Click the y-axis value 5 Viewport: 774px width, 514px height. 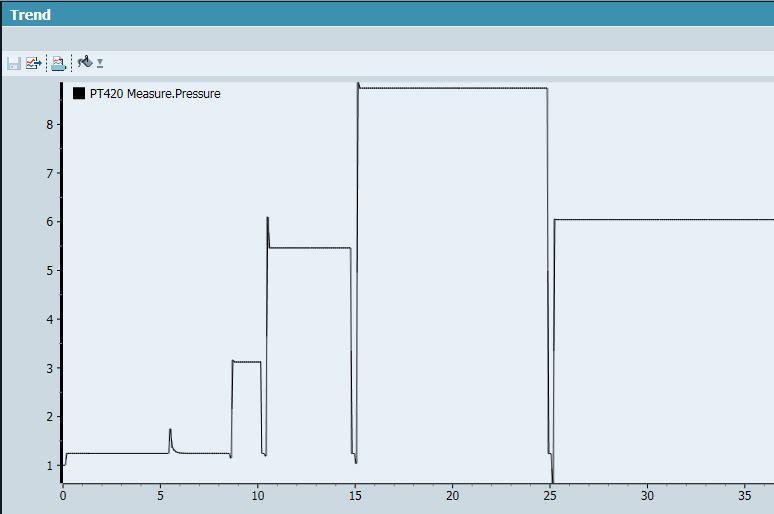click(50, 271)
